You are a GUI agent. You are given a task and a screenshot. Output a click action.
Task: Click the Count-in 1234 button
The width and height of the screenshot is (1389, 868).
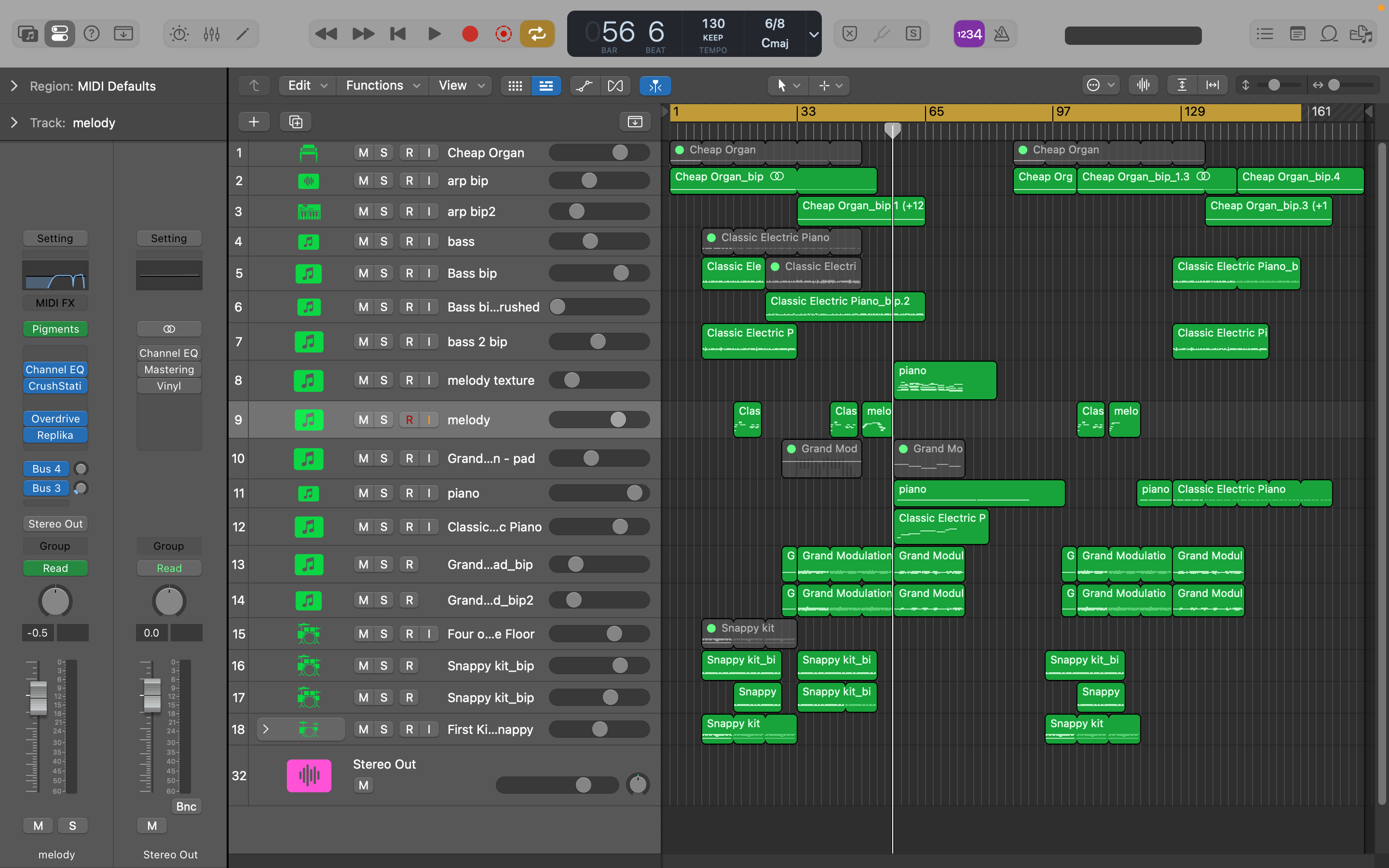(x=969, y=34)
